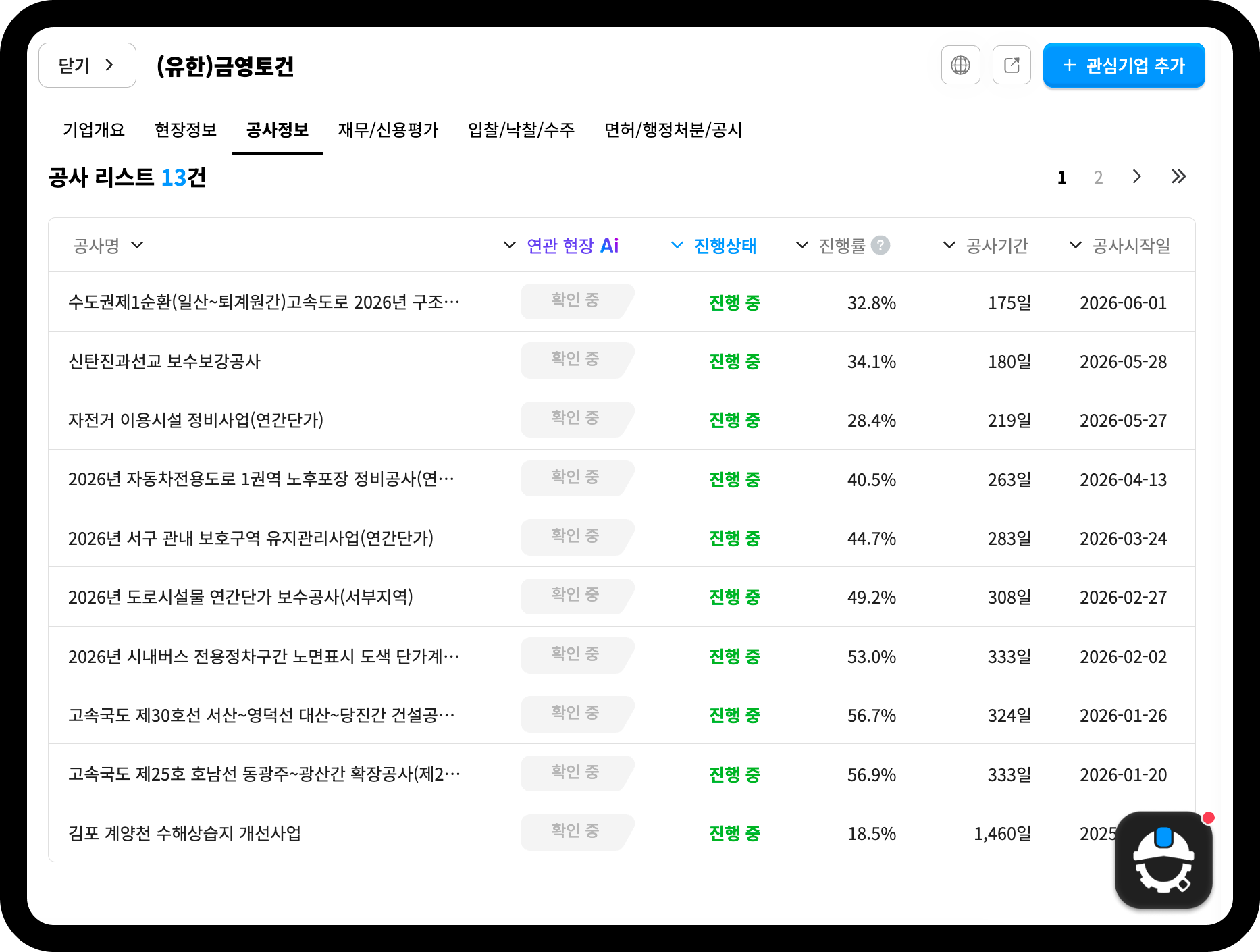Click the 닫기 close panel button
This screenshot has width=1260, height=952.
point(87,65)
